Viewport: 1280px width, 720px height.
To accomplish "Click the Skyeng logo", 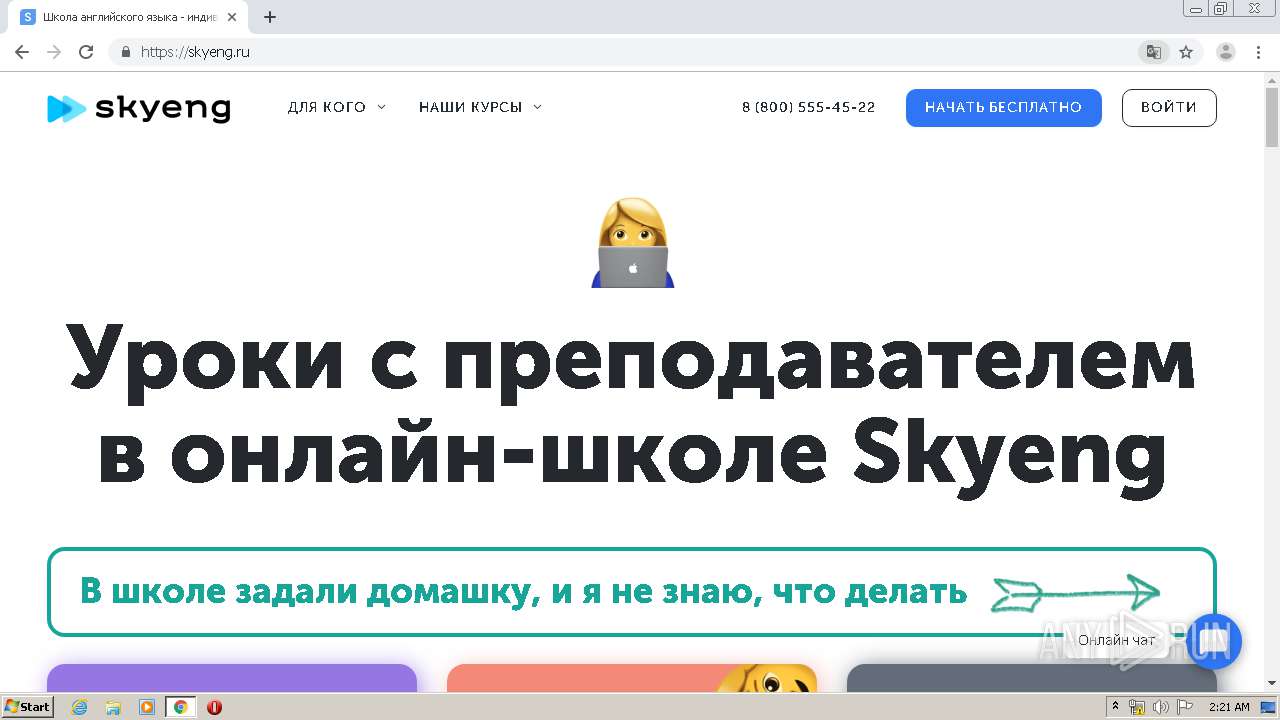I will (x=138, y=108).
